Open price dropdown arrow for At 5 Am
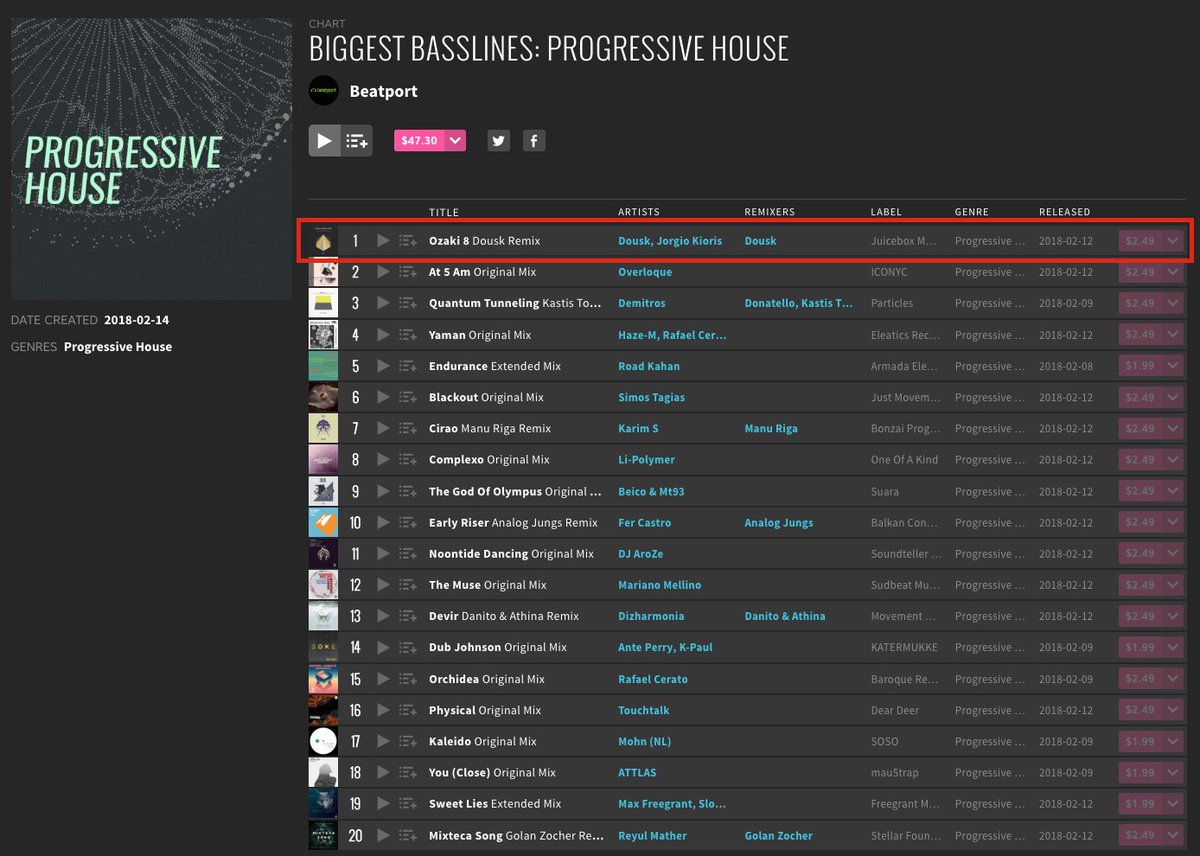1200x856 pixels. click(1172, 272)
